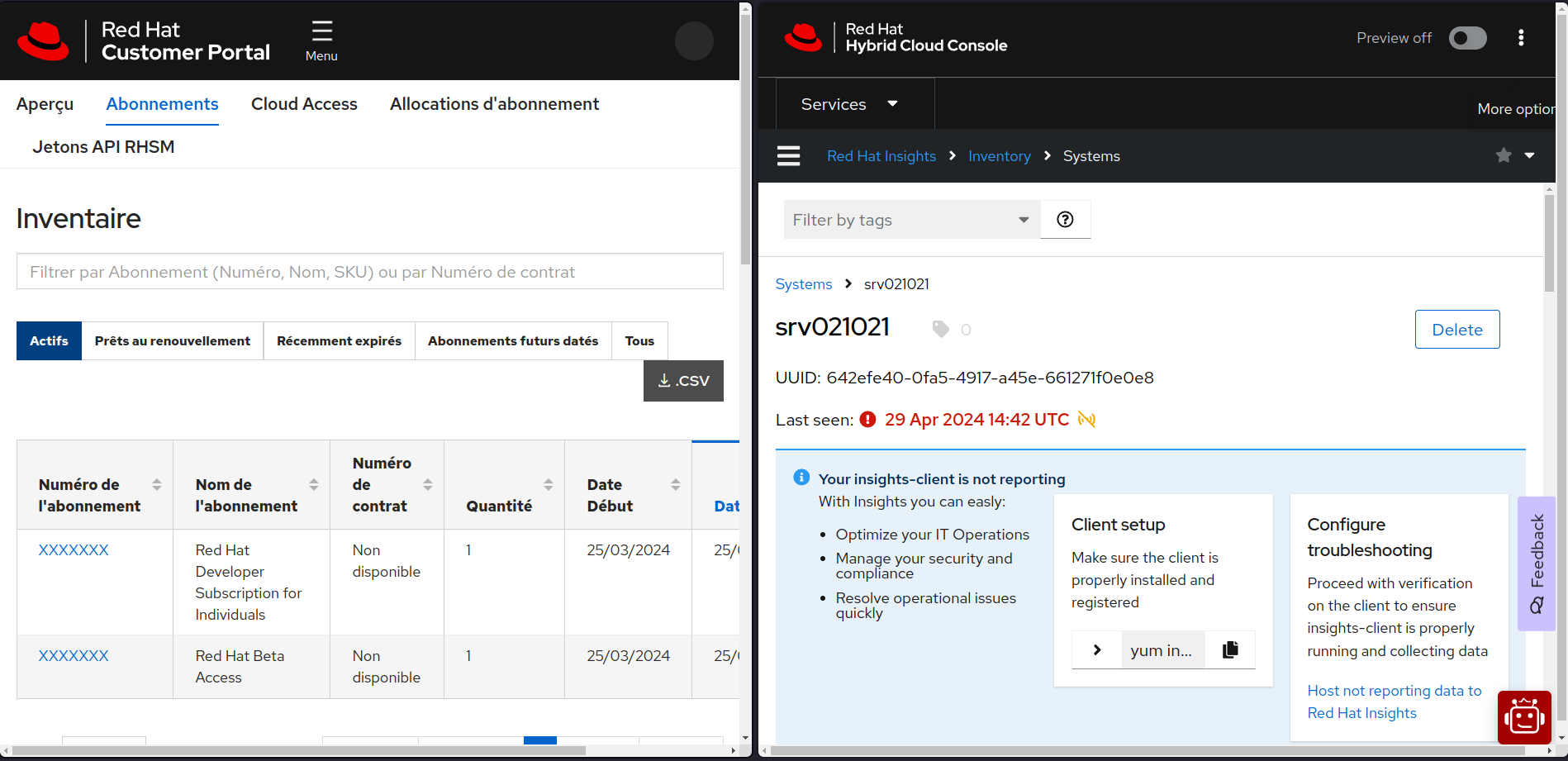Click the help question mark next to Filter by tags
1568x761 pixels.
(1066, 220)
